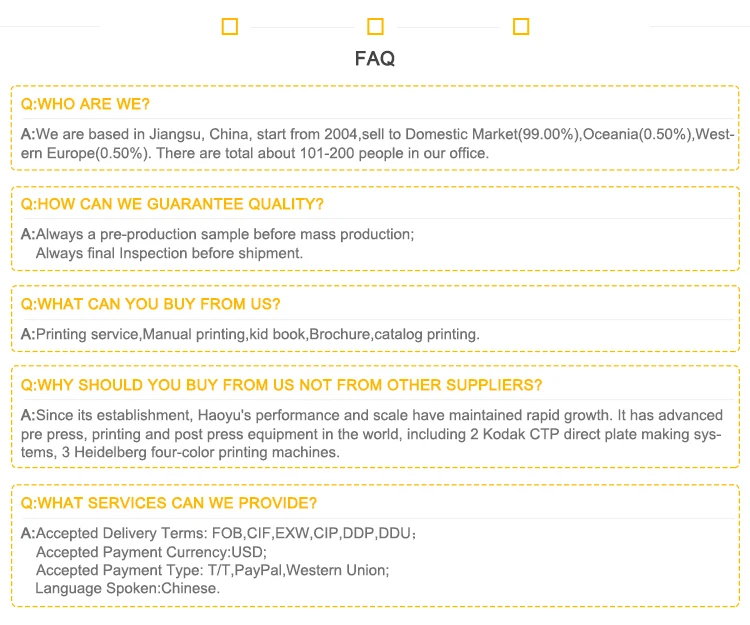Select 'WHAT SERVICES CAN WE PROVIDE?' question
This screenshot has height=625, width=750.
click(x=168, y=503)
